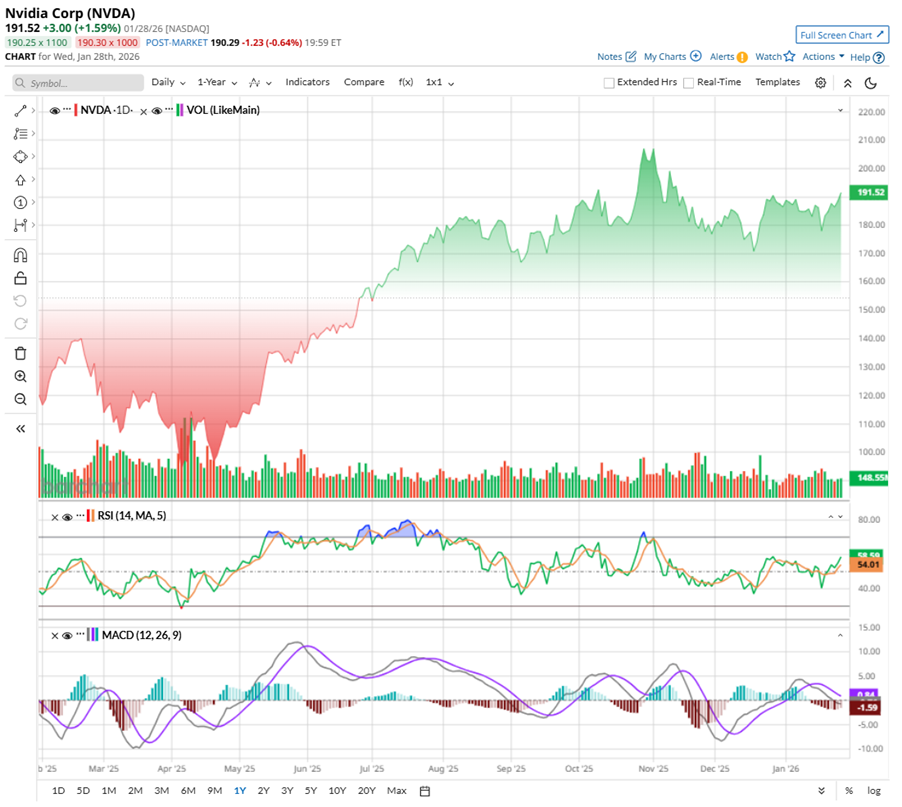Select the arrow marker tool

(20, 179)
